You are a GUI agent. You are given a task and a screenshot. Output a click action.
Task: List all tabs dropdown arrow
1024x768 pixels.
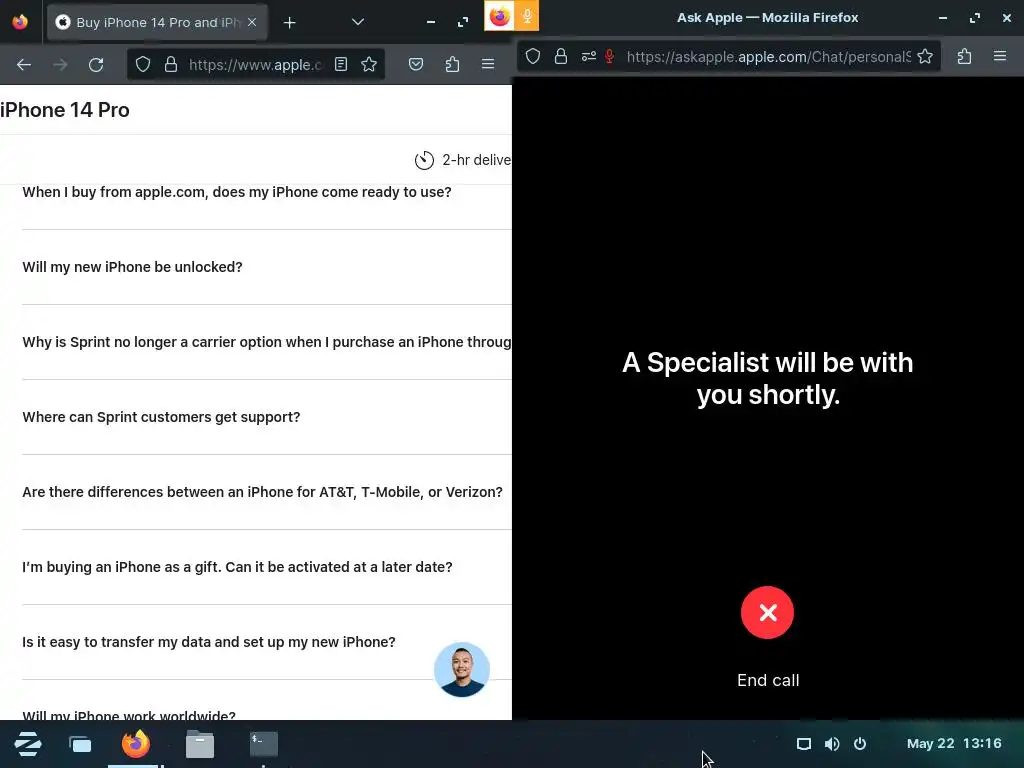click(358, 22)
